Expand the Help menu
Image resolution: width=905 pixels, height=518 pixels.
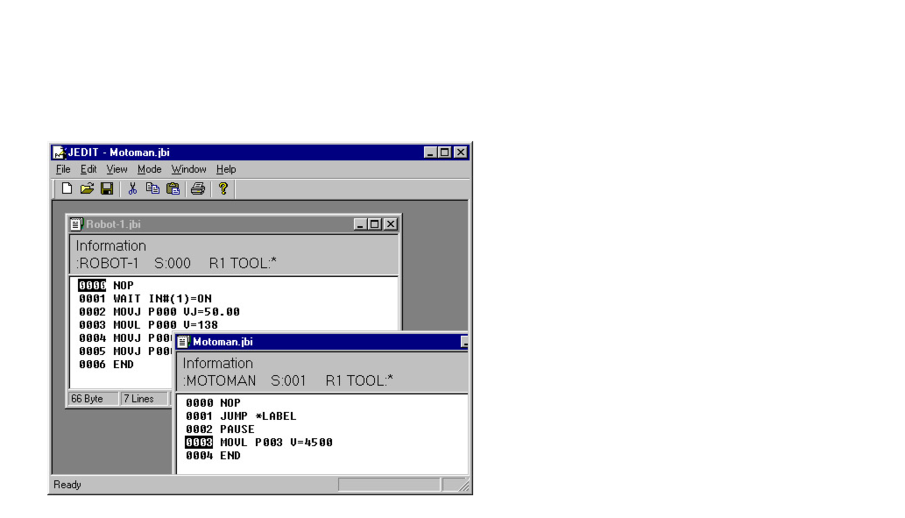tap(226, 170)
